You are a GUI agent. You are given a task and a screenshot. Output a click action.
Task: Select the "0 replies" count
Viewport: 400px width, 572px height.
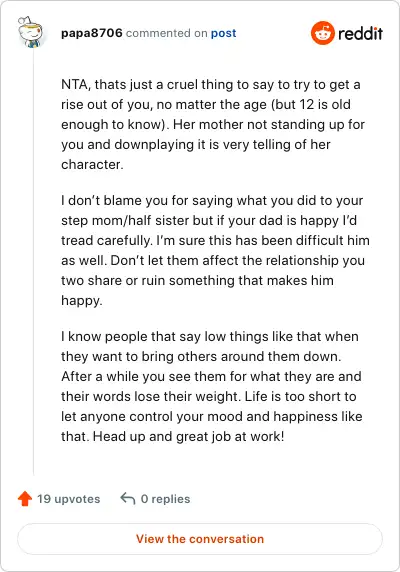point(166,499)
